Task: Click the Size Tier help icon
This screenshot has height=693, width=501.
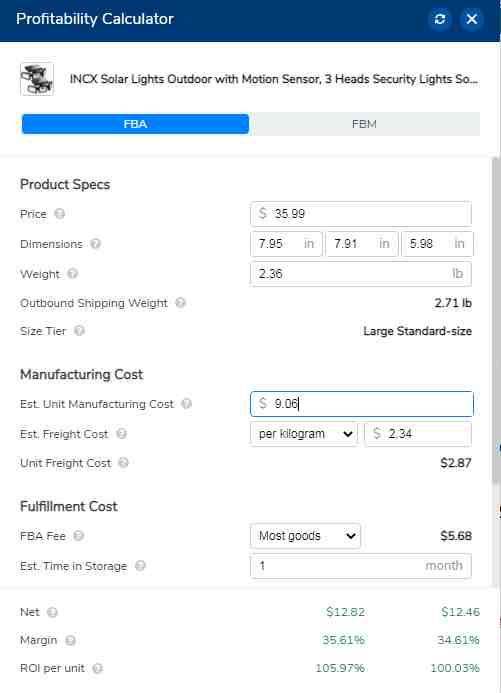Action: [80, 331]
